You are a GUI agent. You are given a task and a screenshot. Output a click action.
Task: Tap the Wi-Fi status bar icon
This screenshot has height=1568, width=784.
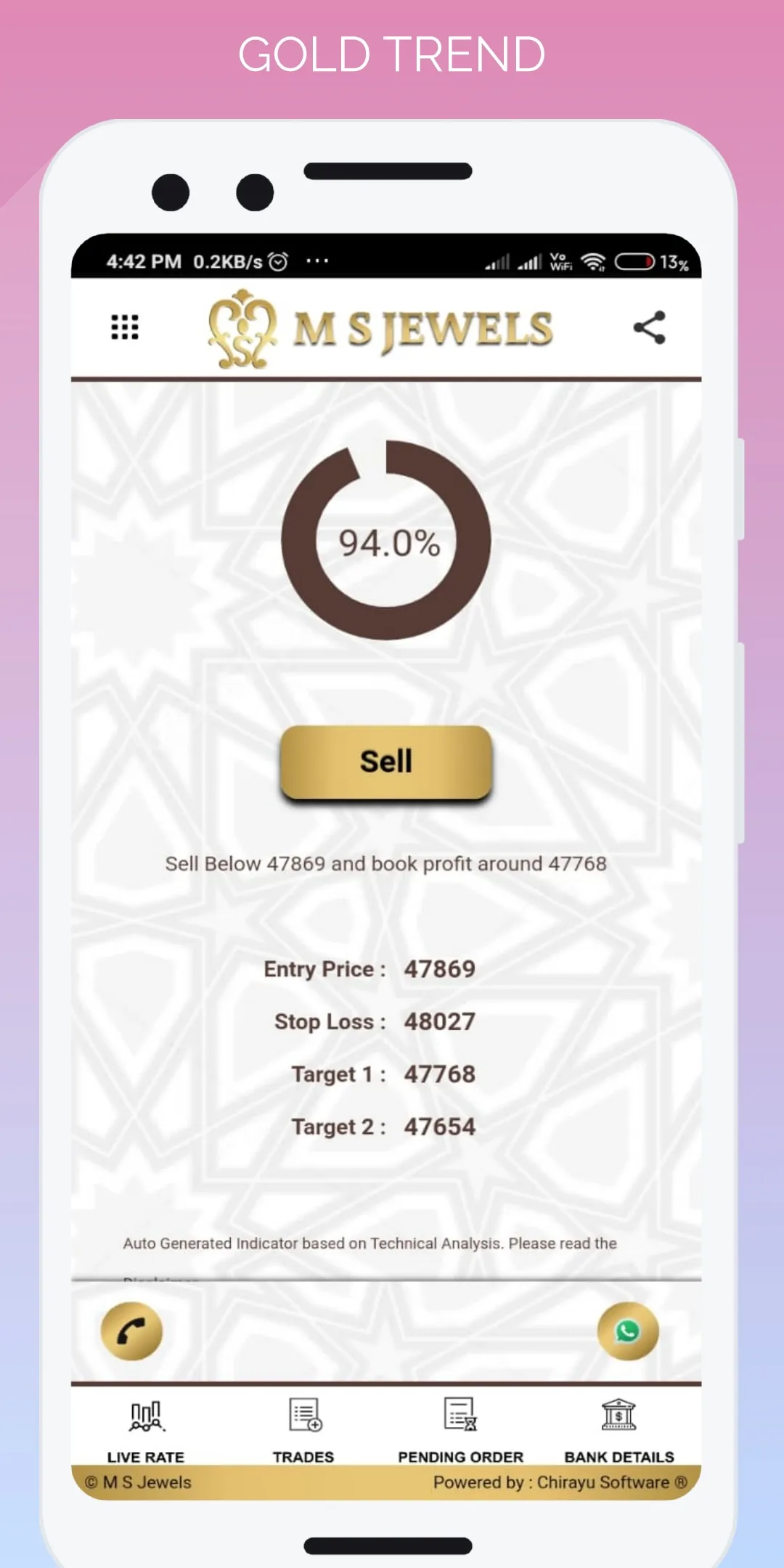click(593, 262)
